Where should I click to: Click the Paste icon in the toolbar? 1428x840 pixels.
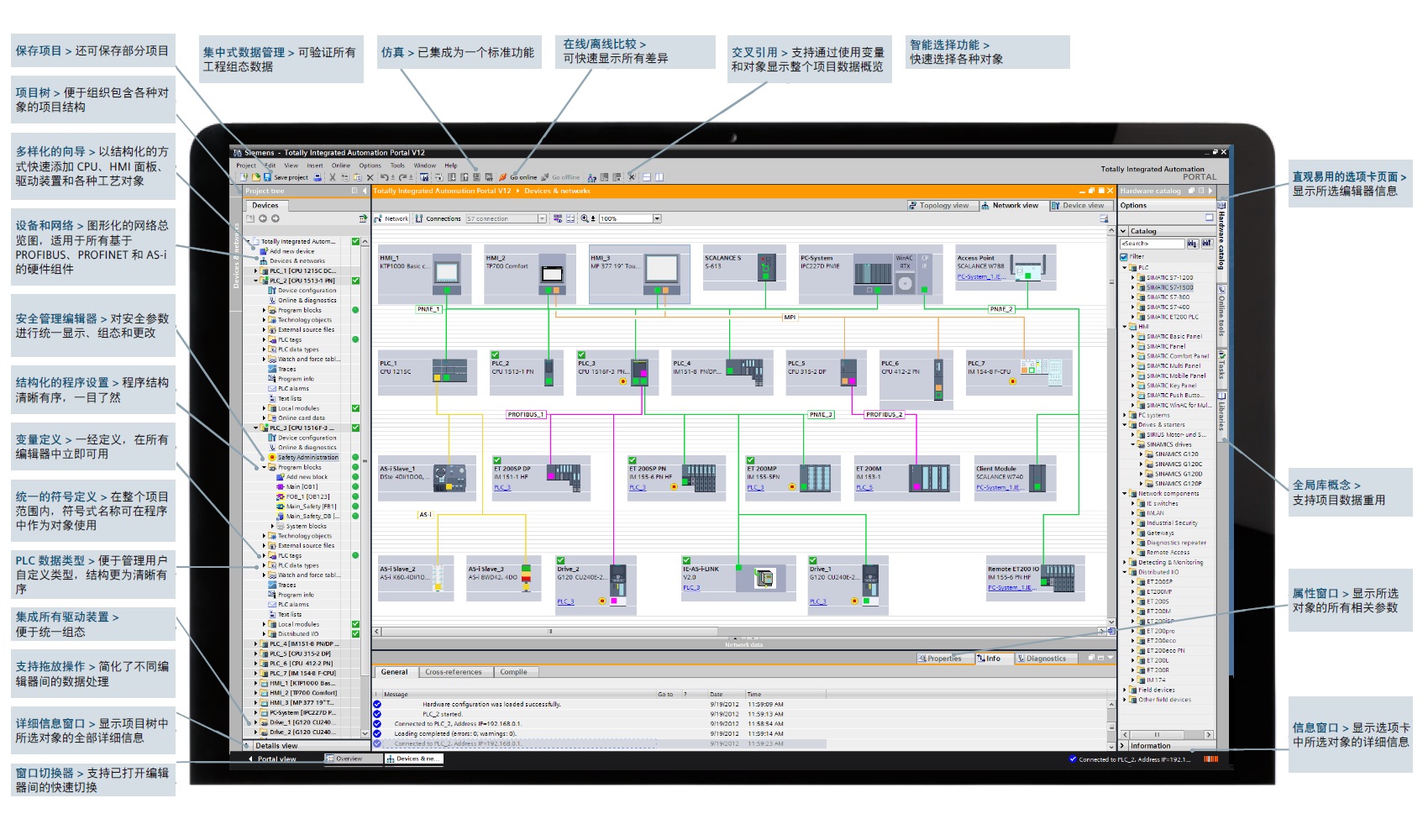pyautogui.click(x=358, y=177)
